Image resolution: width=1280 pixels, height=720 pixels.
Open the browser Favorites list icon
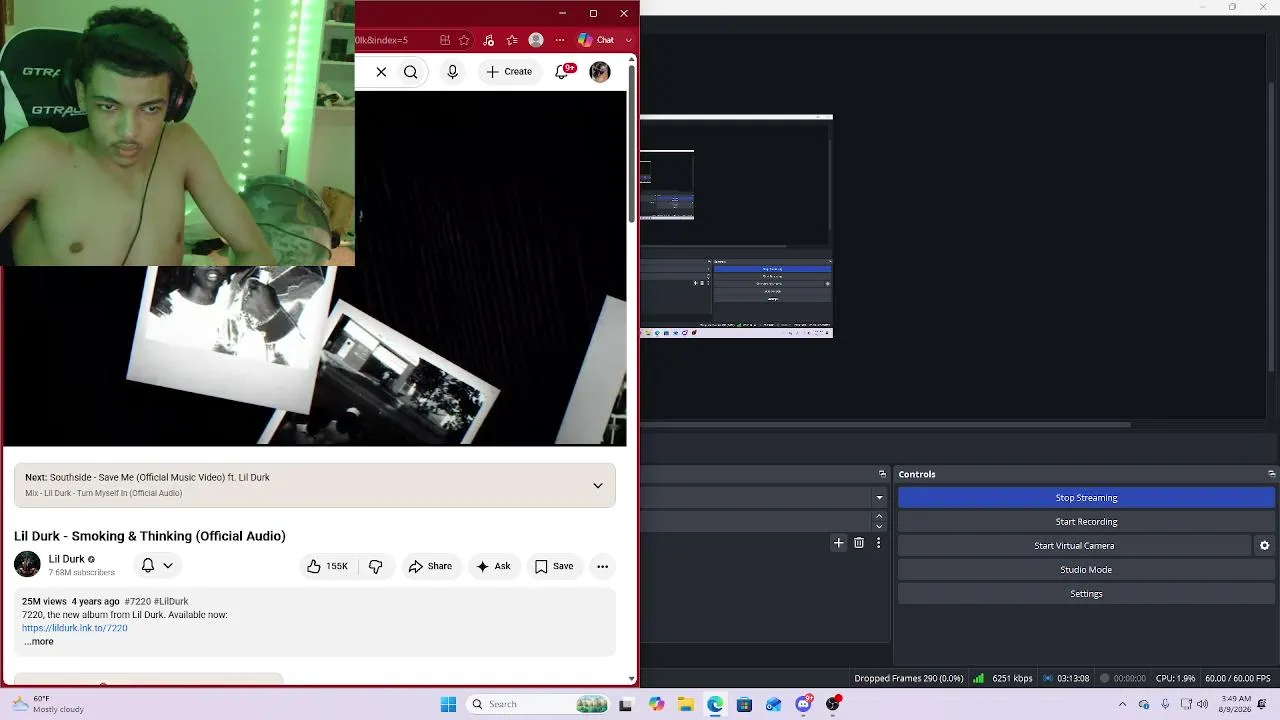coord(512,40)
